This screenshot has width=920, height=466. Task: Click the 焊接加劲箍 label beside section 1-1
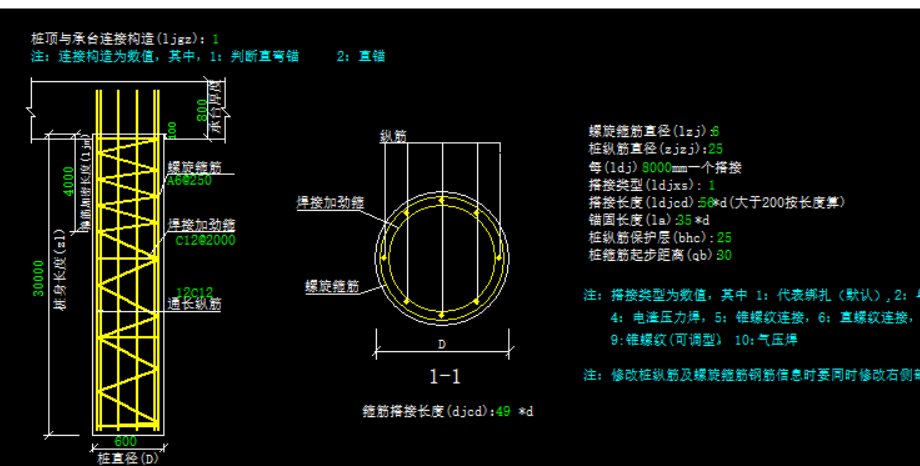[x=330, y=203]
